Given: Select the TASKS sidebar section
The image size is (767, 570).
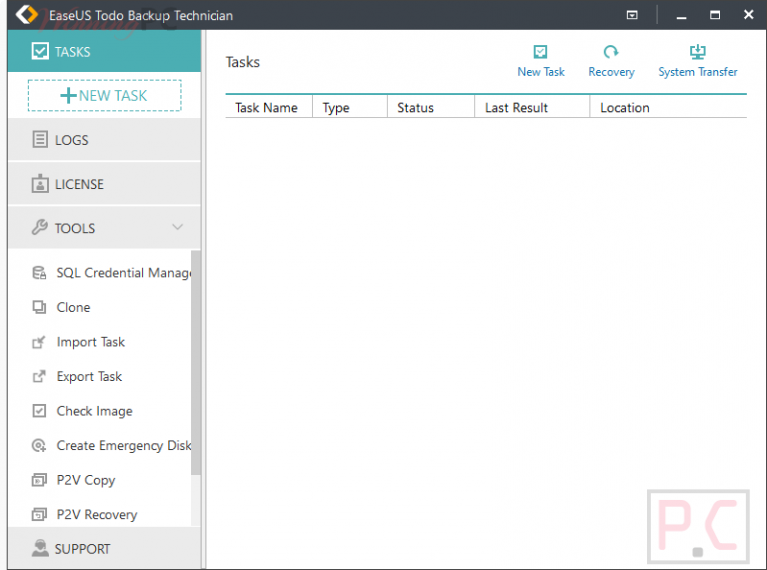Looking at the screenshot, I should tap(104, 51).
